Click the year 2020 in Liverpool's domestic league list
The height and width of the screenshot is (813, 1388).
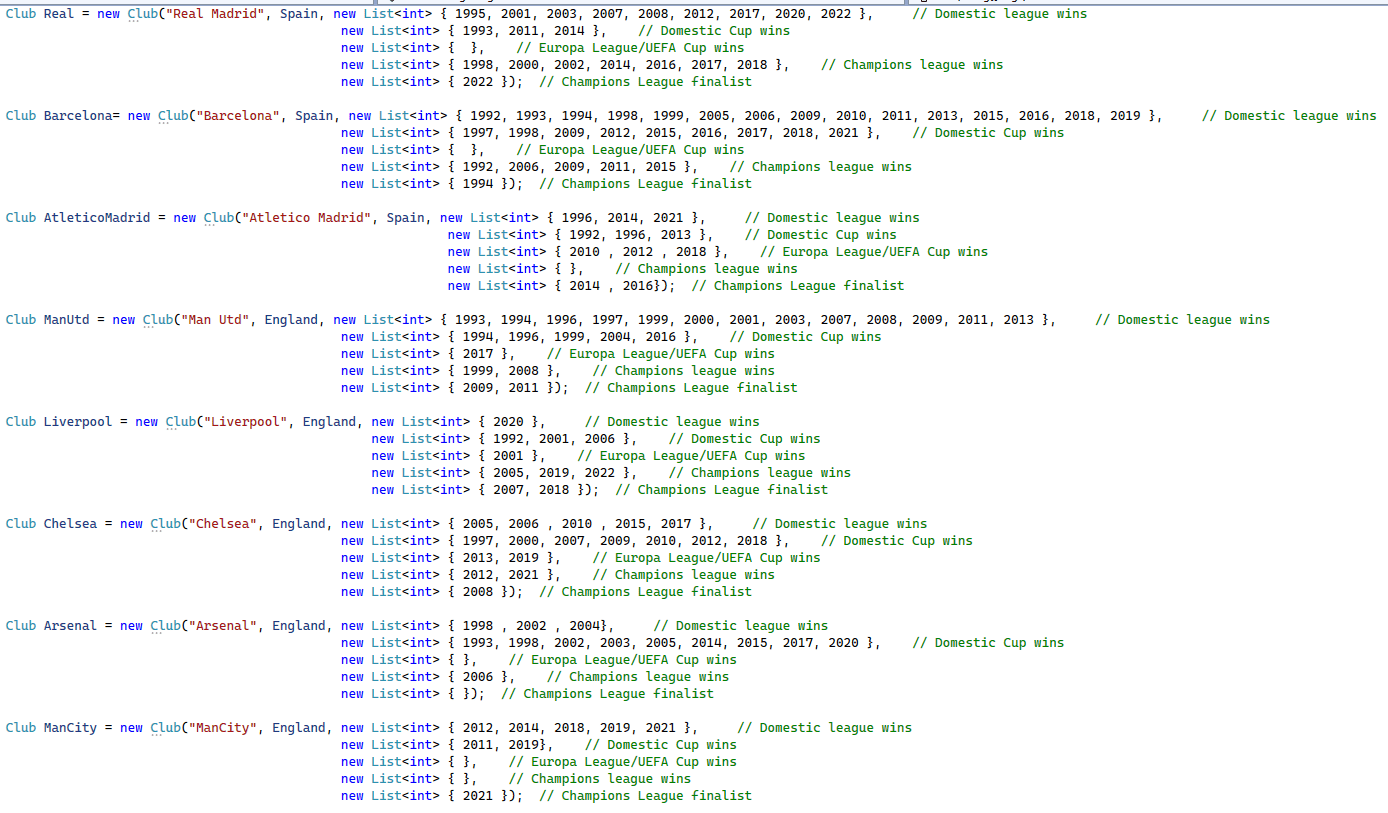(508, 422)
